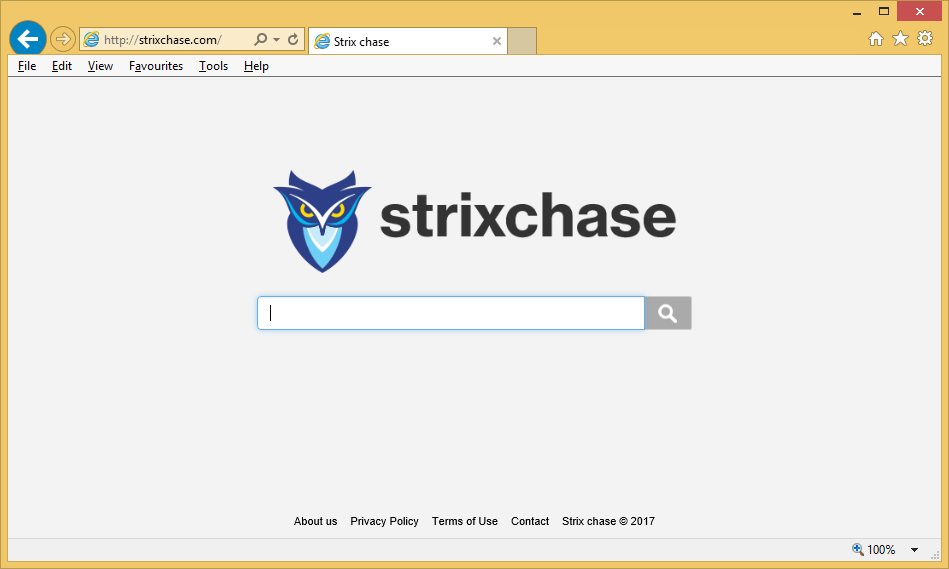Screen dimensions: 949x569
Task: Close the Internet Explorer window
Action: 920,12
